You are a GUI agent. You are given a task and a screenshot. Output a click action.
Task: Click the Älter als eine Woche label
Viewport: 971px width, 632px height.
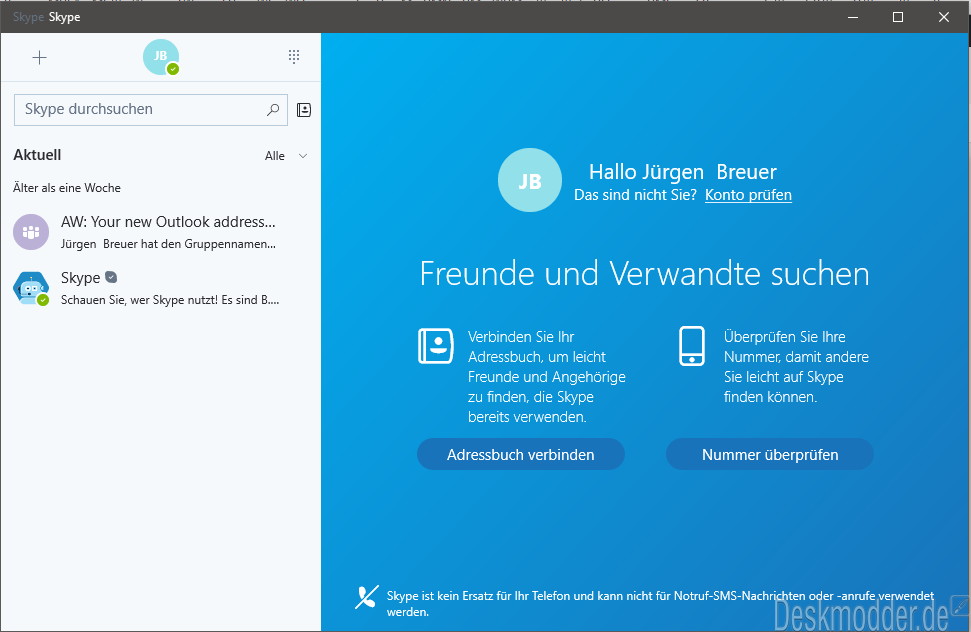(67, 188)
